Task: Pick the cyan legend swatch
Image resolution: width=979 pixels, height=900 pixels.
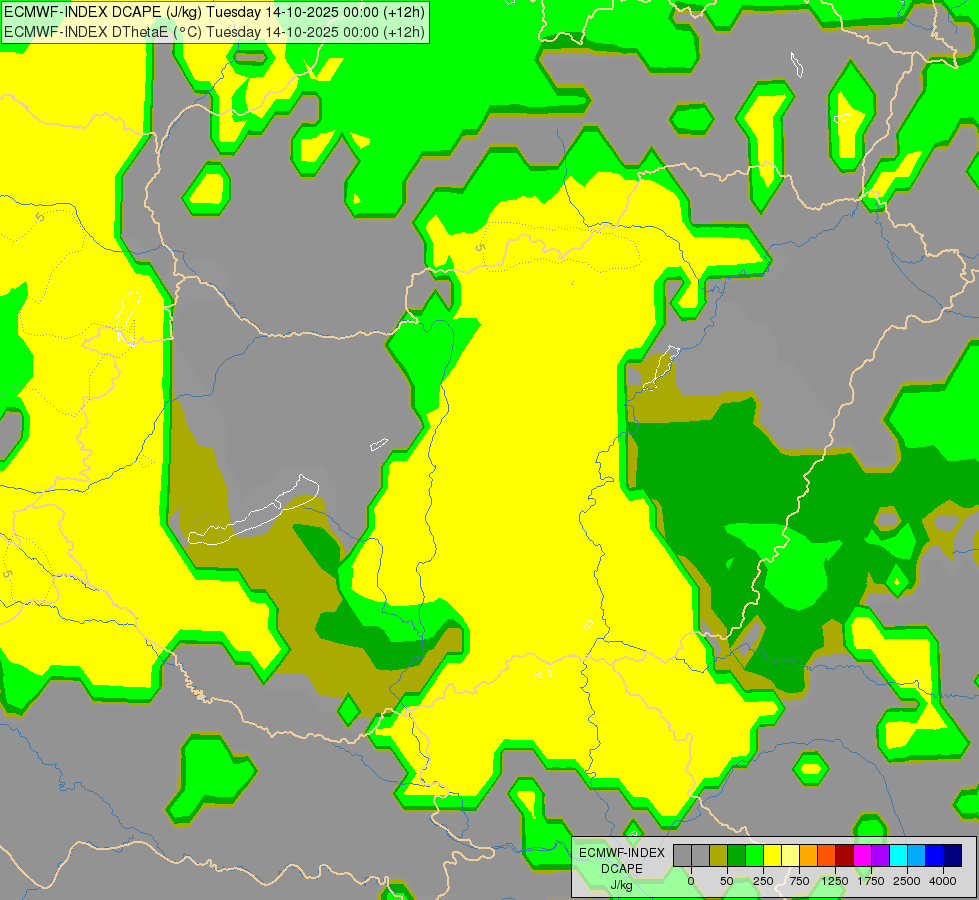Action: pos(898,855)
